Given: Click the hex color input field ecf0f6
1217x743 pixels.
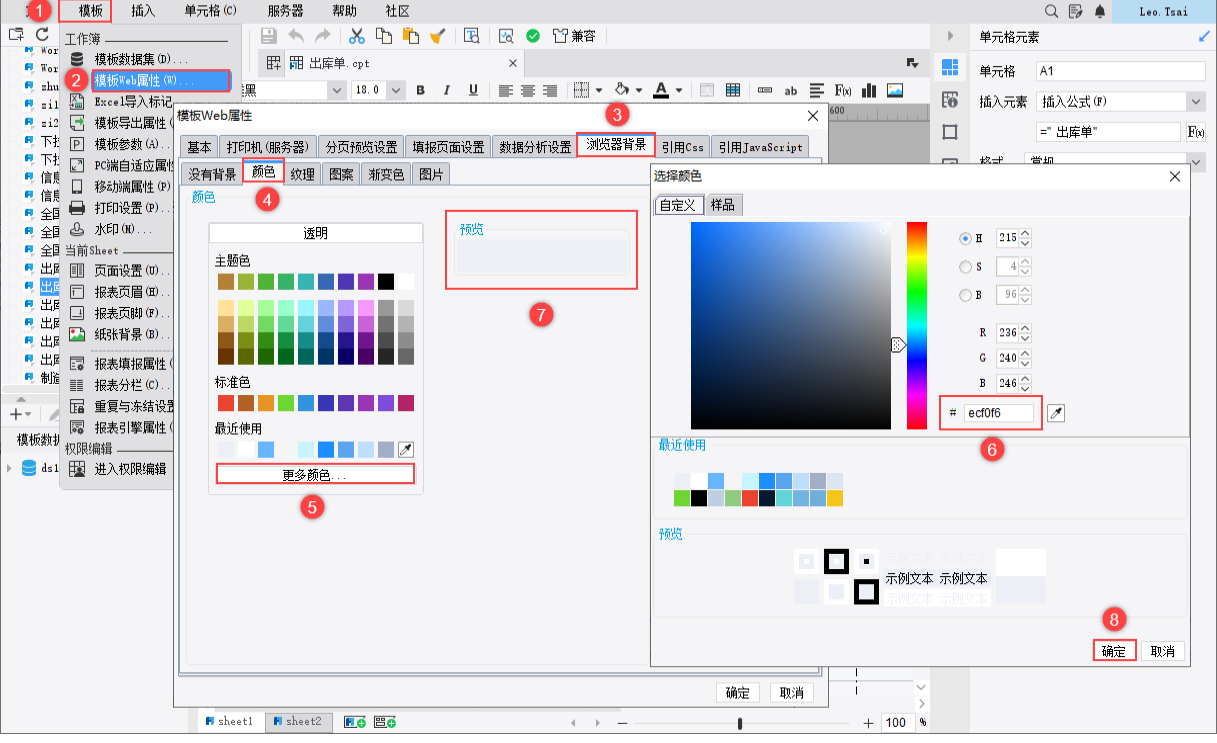Looking at the screenshot, I should [999, 412].
